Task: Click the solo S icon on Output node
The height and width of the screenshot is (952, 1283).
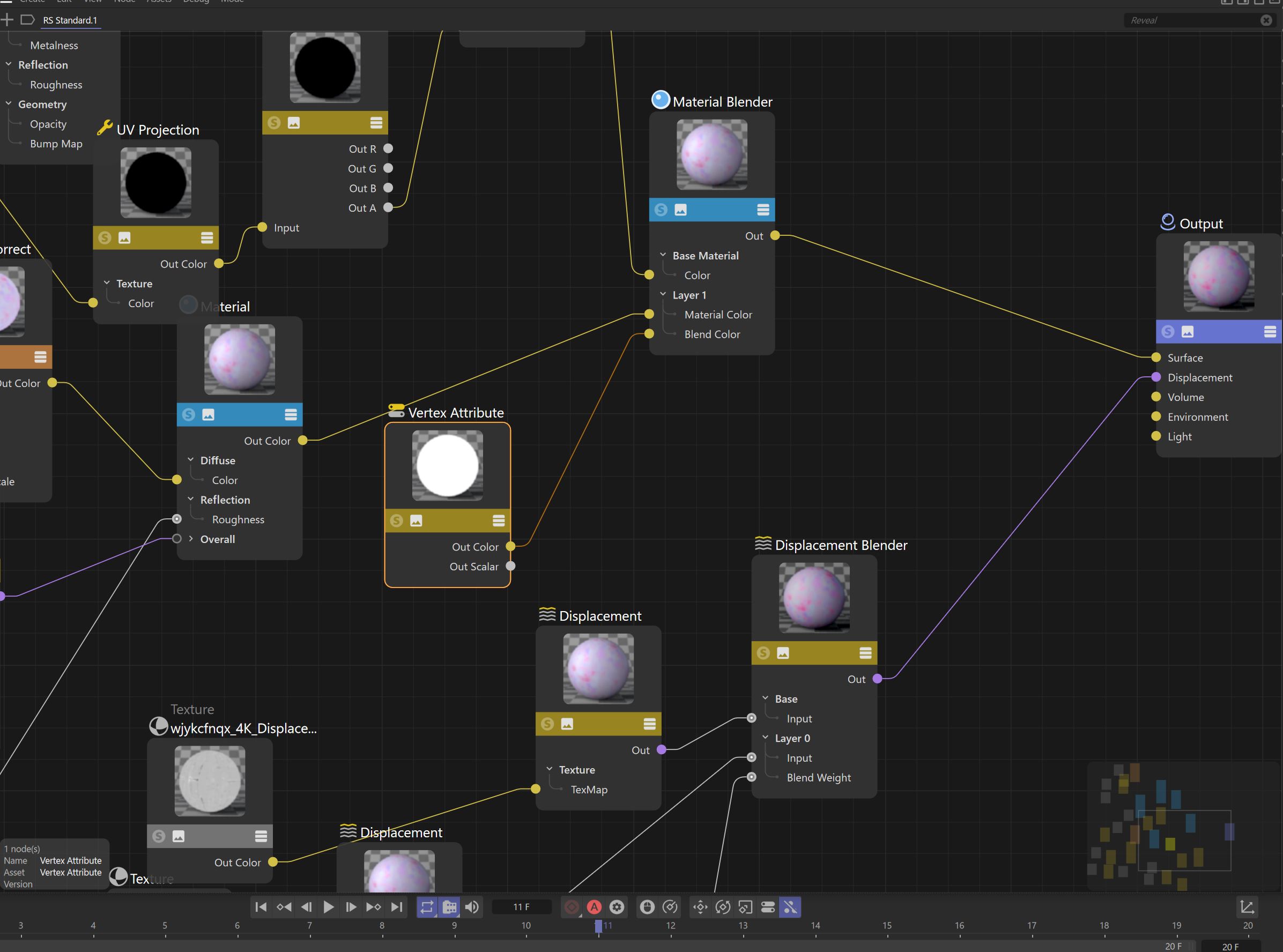Action: click(1168, 331)
